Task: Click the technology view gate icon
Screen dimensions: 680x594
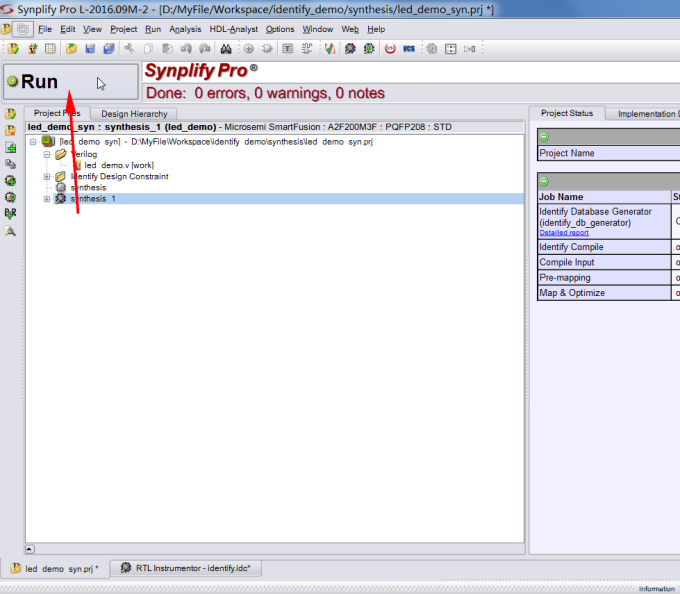Action: (267, 49)
